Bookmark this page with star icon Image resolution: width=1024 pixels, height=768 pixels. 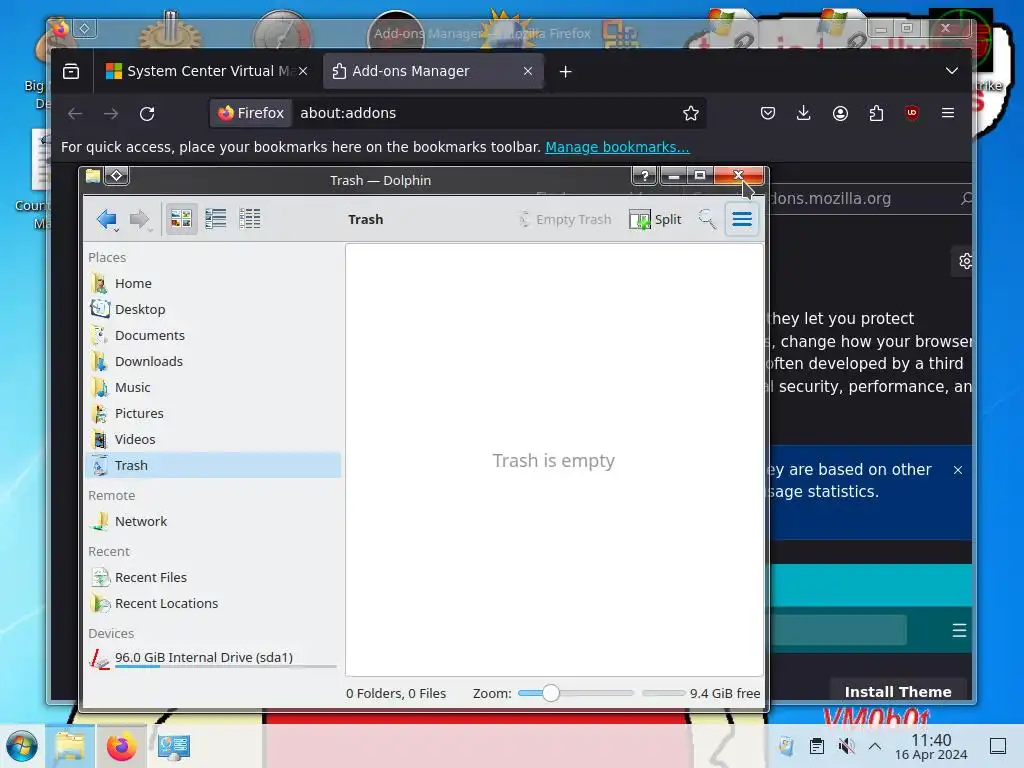click(690, 114)
